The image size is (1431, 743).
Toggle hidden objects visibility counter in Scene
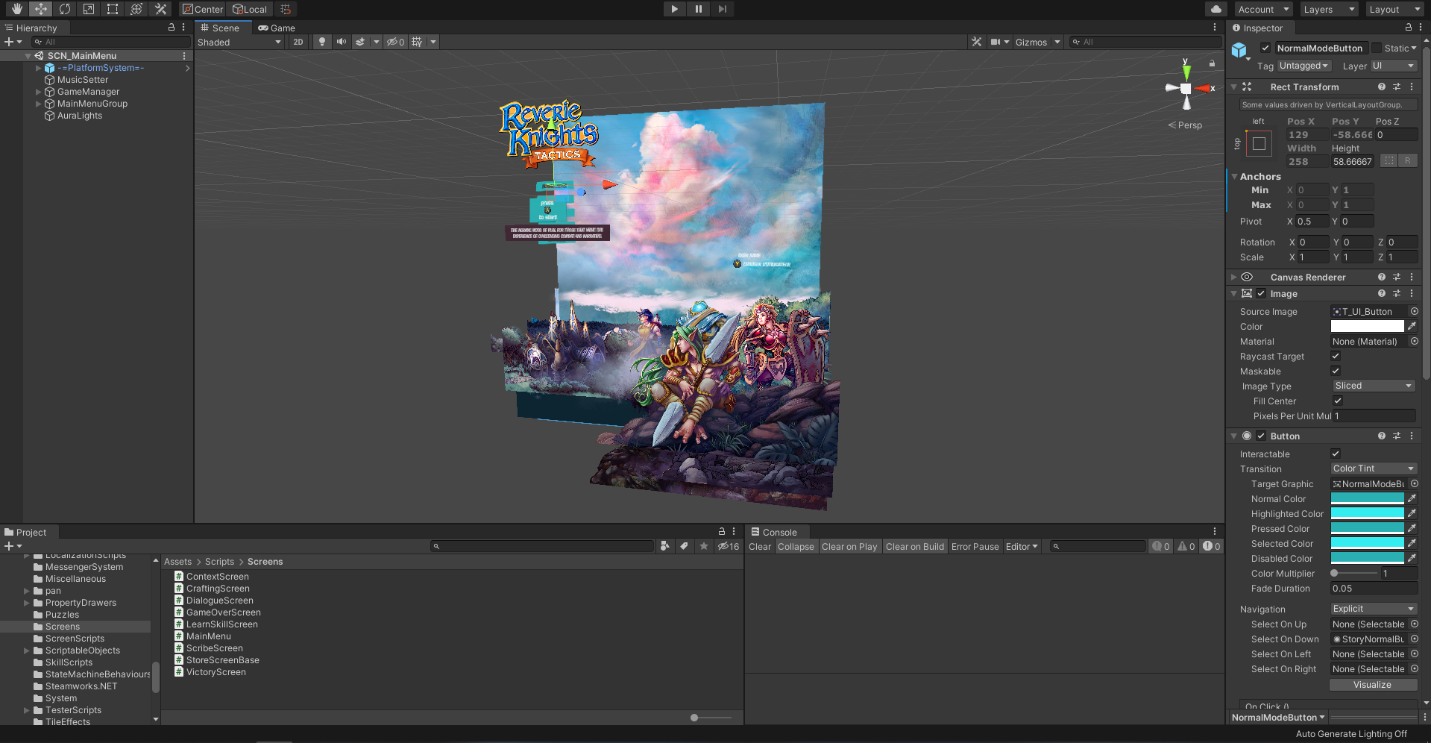(x=396, y=42)
